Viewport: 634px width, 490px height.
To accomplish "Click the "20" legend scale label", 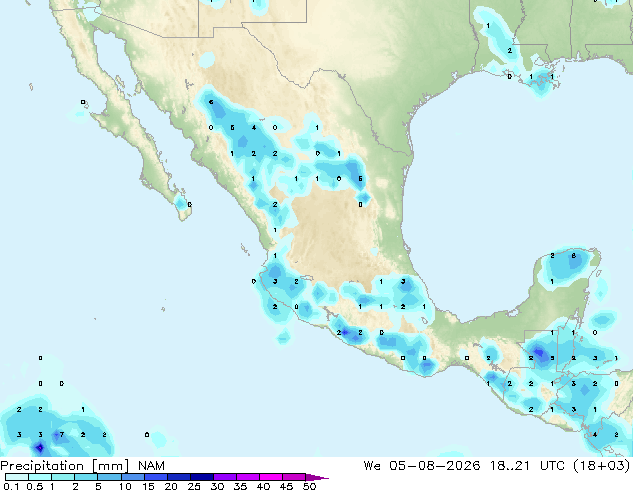I will [x=171, y=486].
